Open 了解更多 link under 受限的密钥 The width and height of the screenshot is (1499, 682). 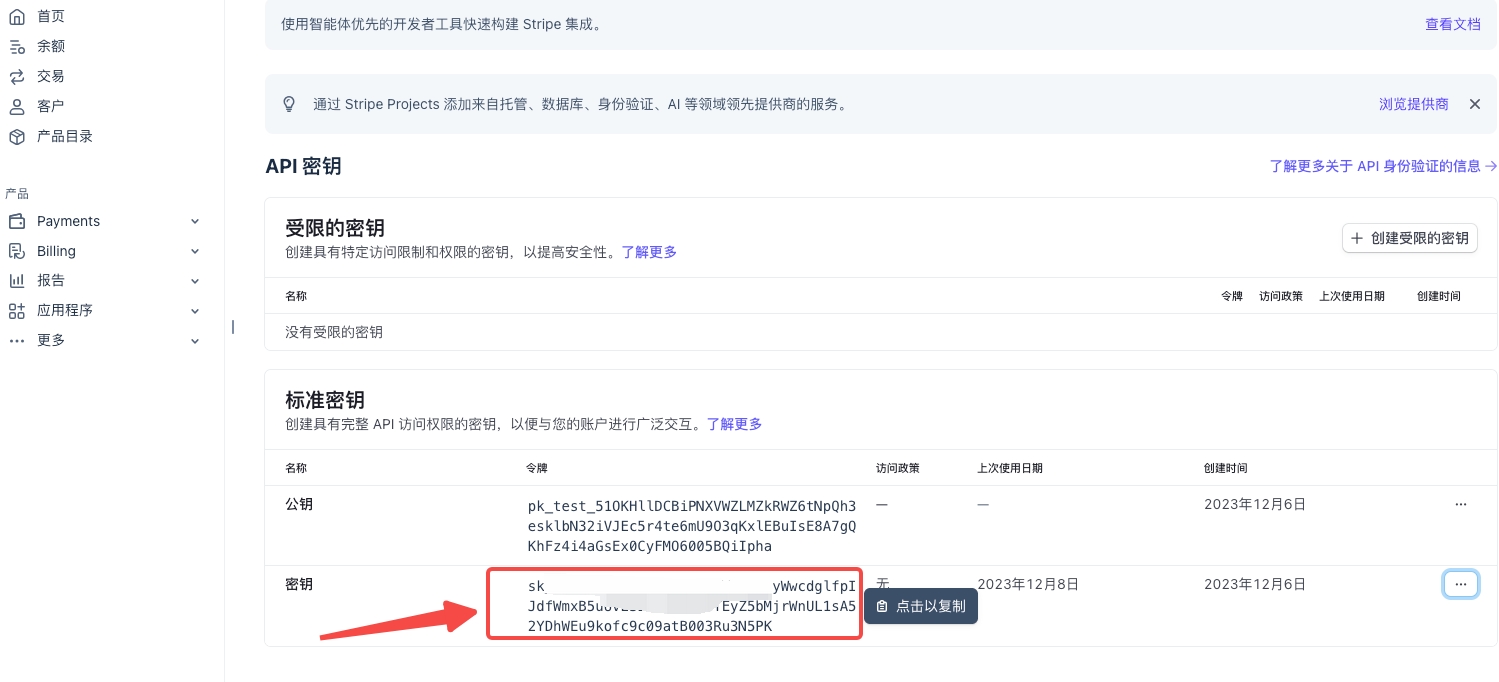point(649,252)
